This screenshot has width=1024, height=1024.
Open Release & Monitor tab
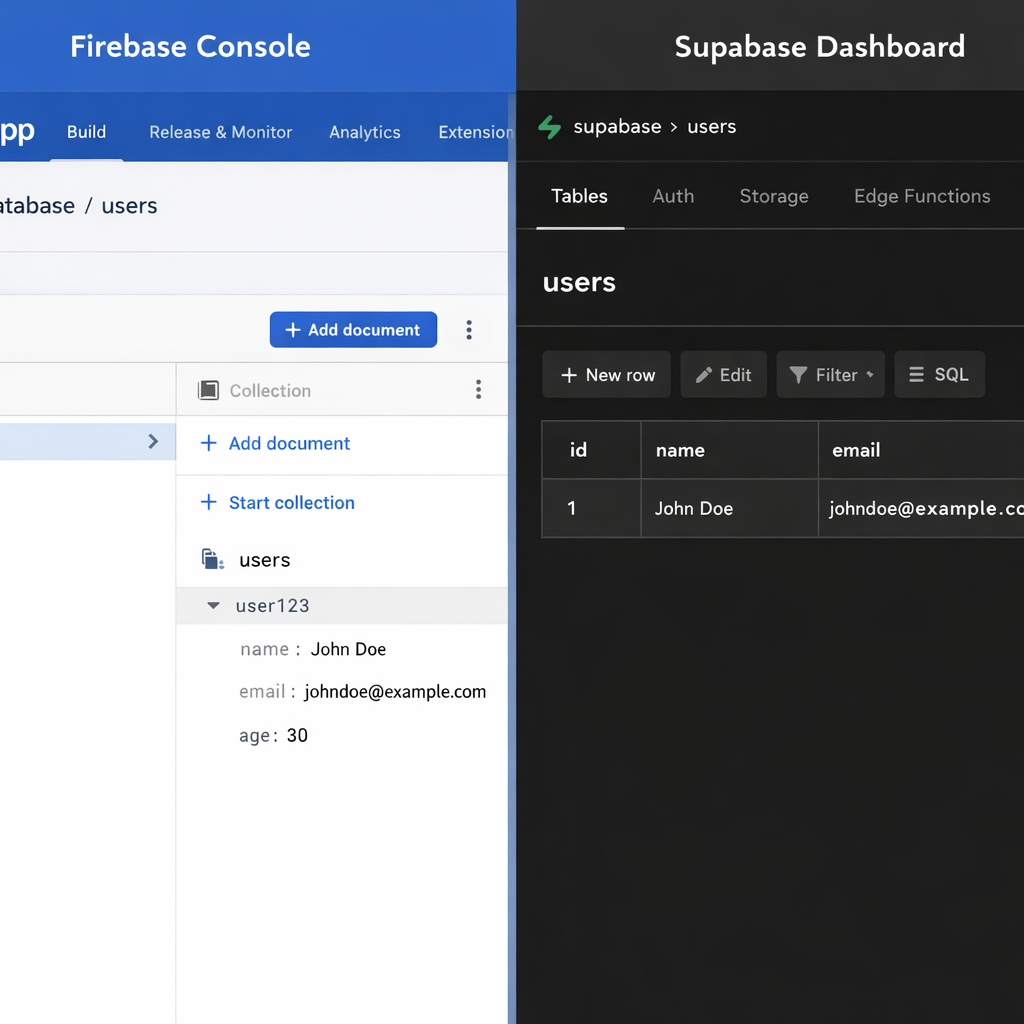220,132
